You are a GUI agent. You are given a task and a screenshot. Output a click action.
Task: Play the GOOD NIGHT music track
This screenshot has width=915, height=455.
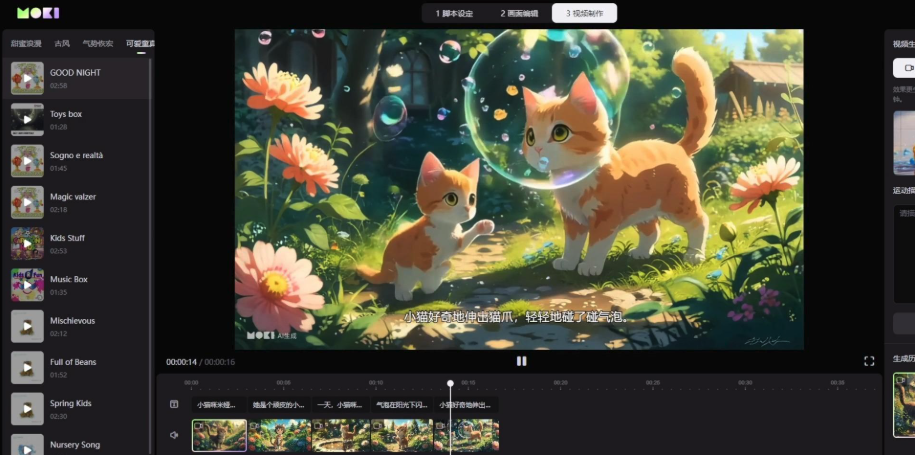coord(27,78)
